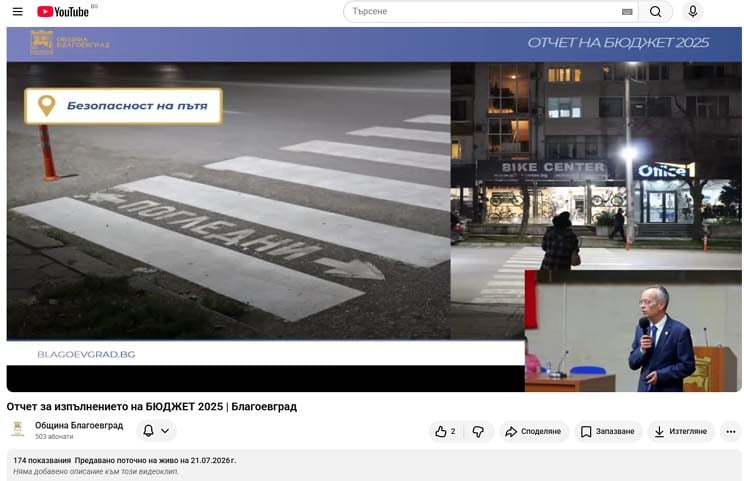Click the Споделяне share button
Viewport: 744px width, 481px height.
533,431
